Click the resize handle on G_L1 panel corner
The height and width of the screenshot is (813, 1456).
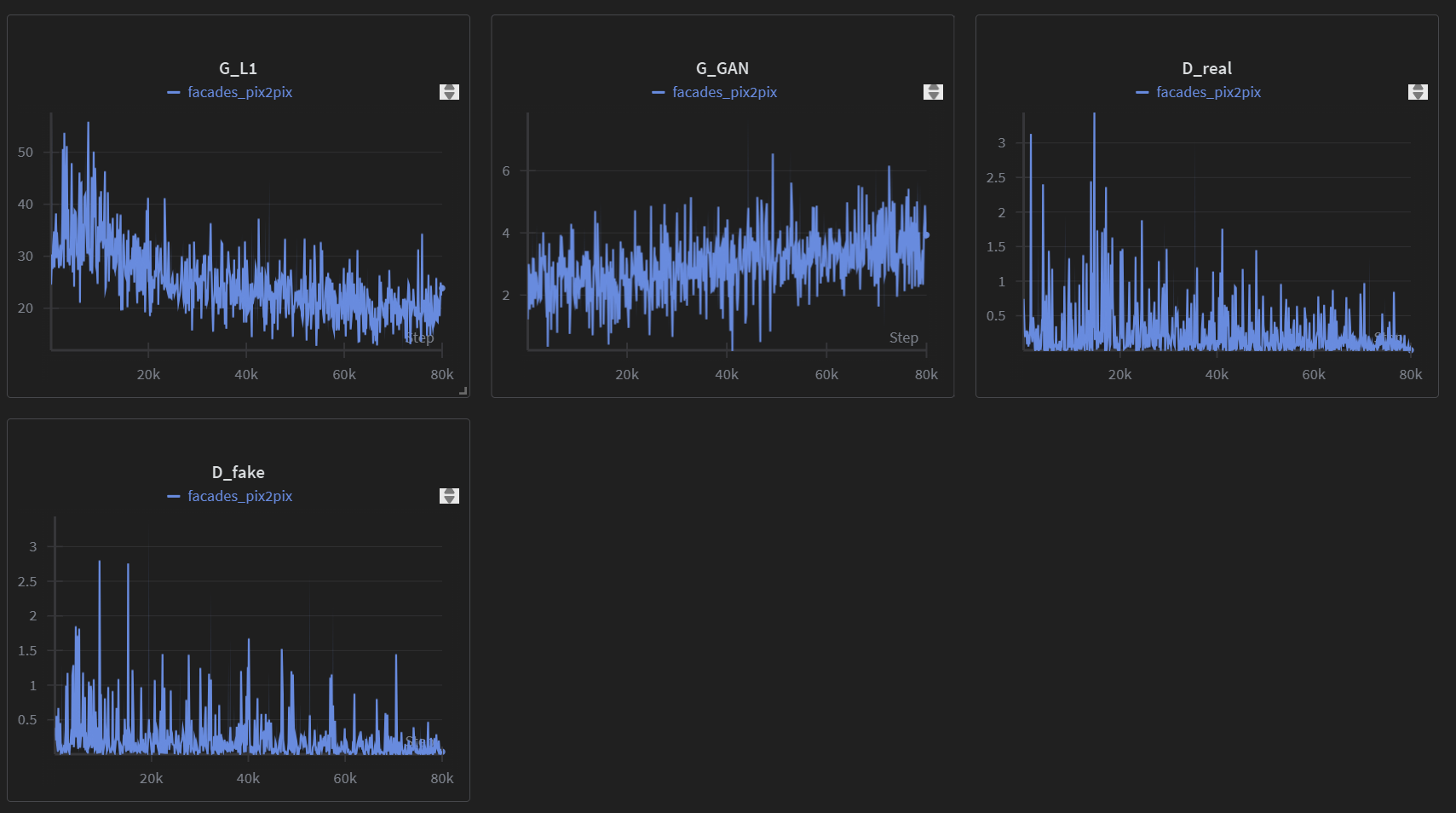[463, 391]
